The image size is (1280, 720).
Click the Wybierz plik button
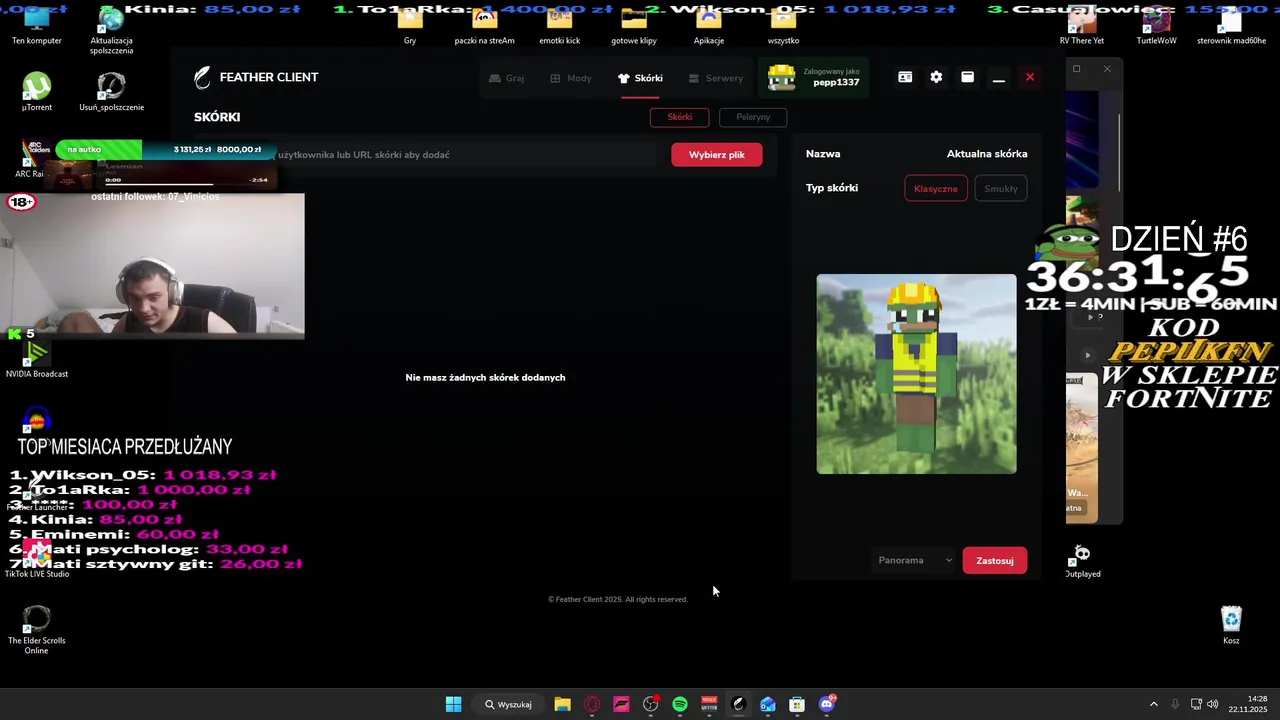tap(716, 155)
